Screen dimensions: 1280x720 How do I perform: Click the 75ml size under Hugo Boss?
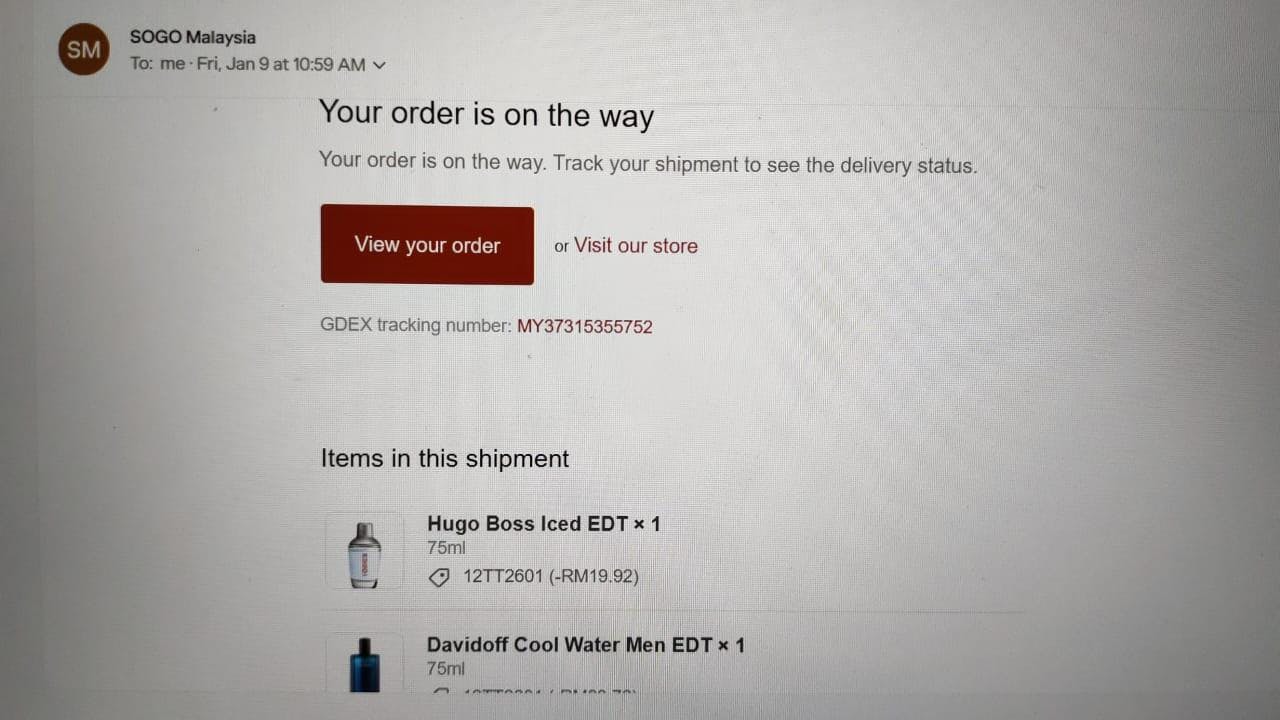coord(447,548)
